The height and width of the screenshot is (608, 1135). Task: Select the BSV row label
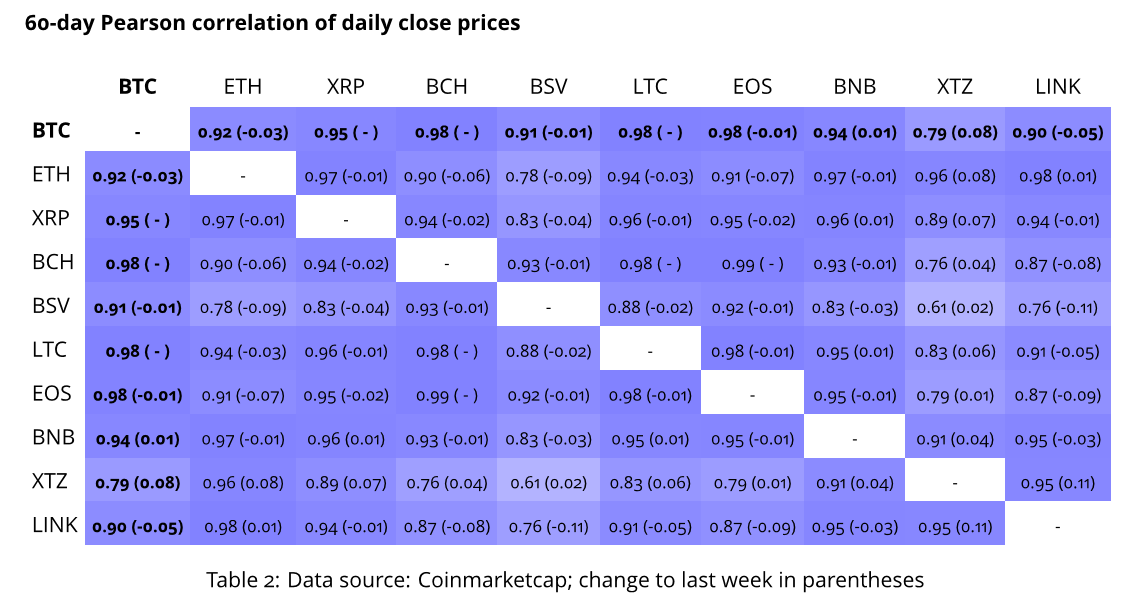(52, 306)
